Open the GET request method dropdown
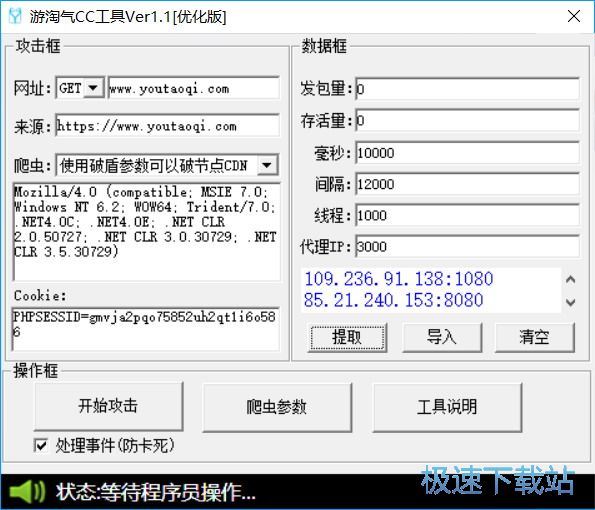Screen dimensions: 595x510 pos(93,88)
